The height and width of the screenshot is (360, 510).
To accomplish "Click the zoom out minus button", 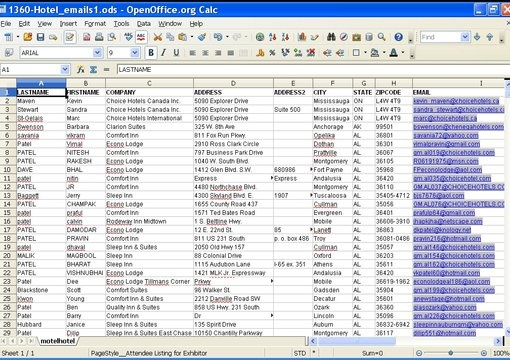I will click(x=419, y=353).
